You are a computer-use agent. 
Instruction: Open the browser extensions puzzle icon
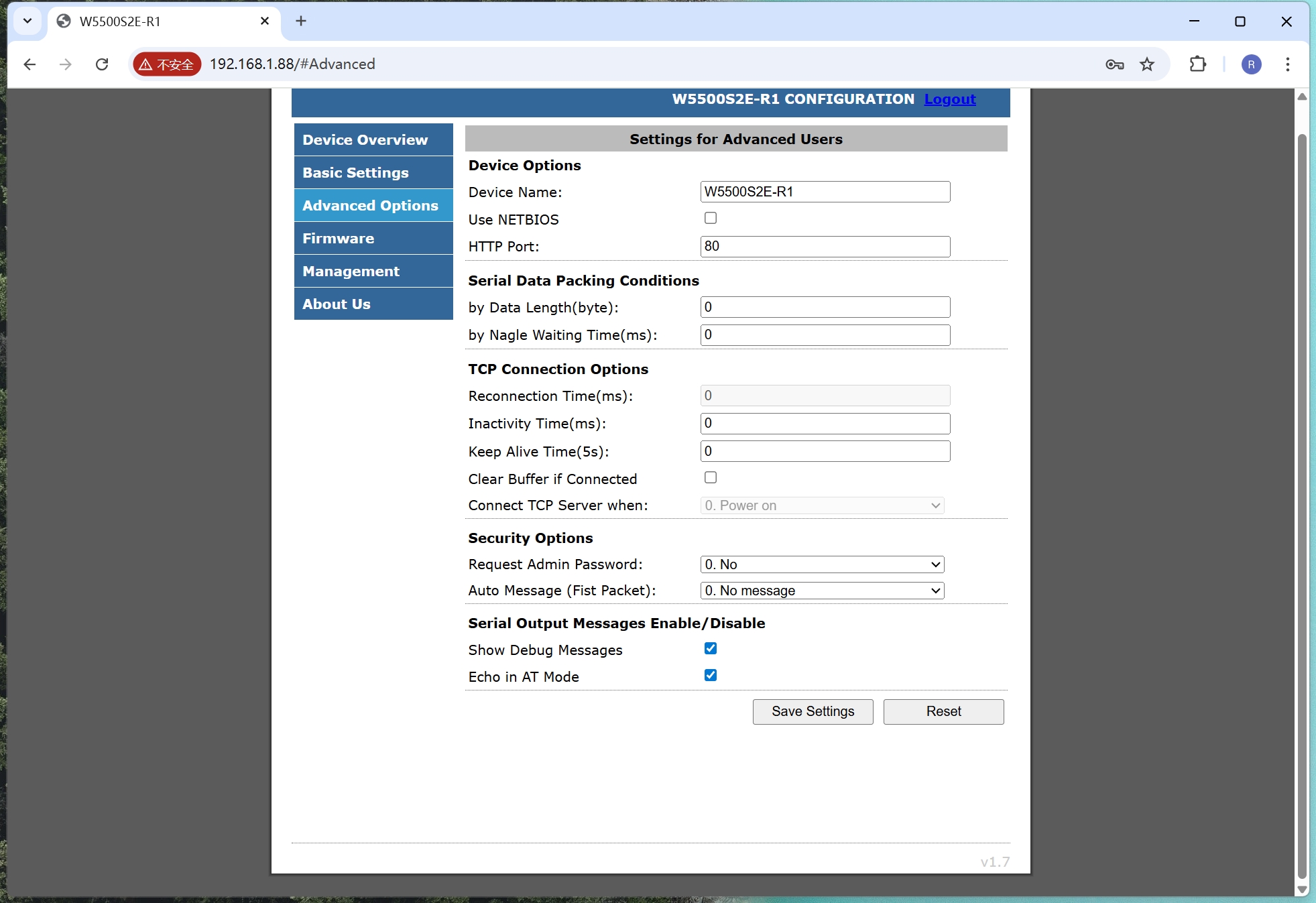(x=1197, y=64)
